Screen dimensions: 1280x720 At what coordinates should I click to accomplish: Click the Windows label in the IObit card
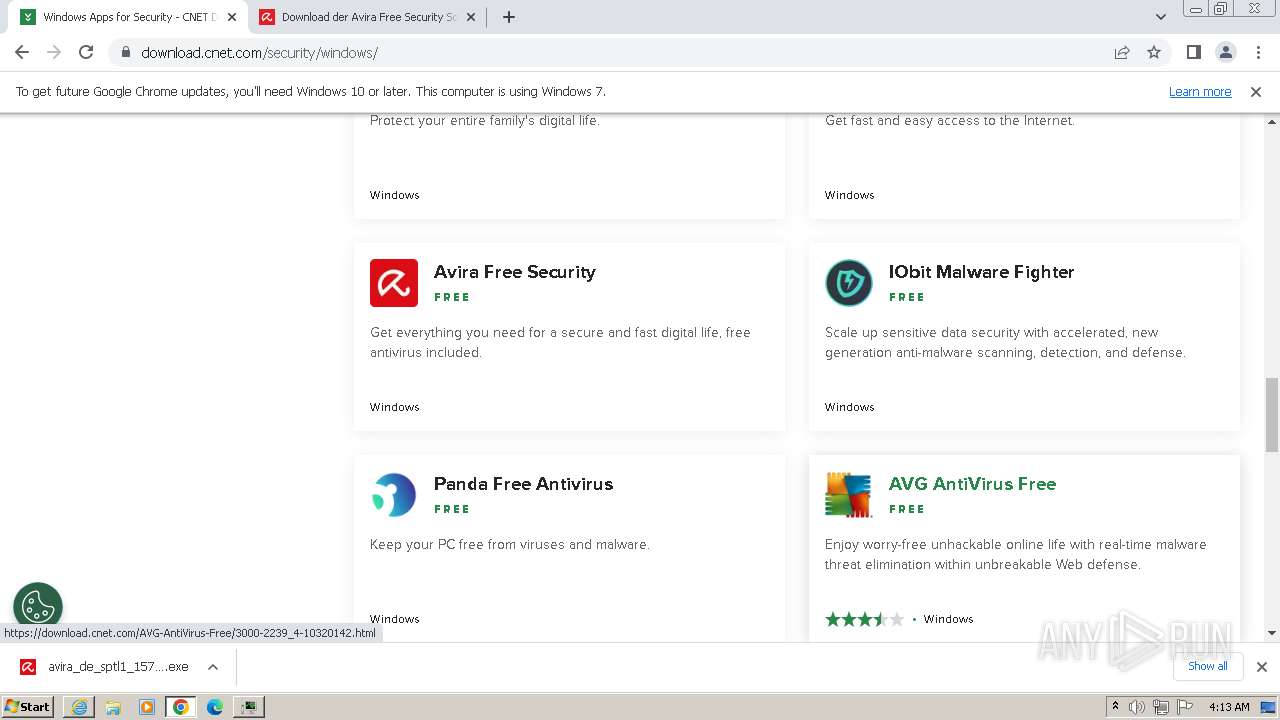(850, 407)
